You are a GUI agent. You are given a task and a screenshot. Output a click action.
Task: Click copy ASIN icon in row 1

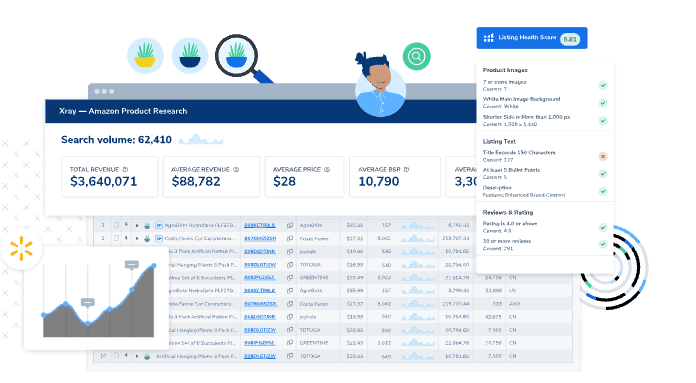click(290, 225)
